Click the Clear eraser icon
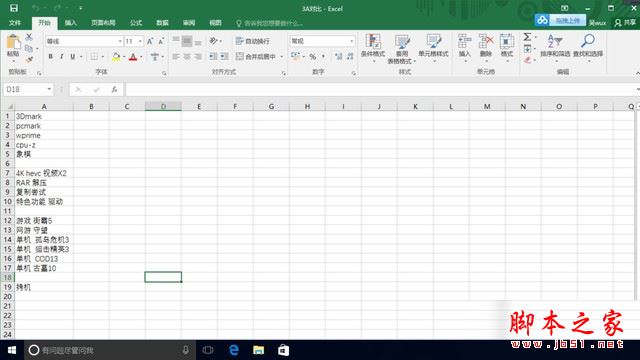 pos(527,60)
